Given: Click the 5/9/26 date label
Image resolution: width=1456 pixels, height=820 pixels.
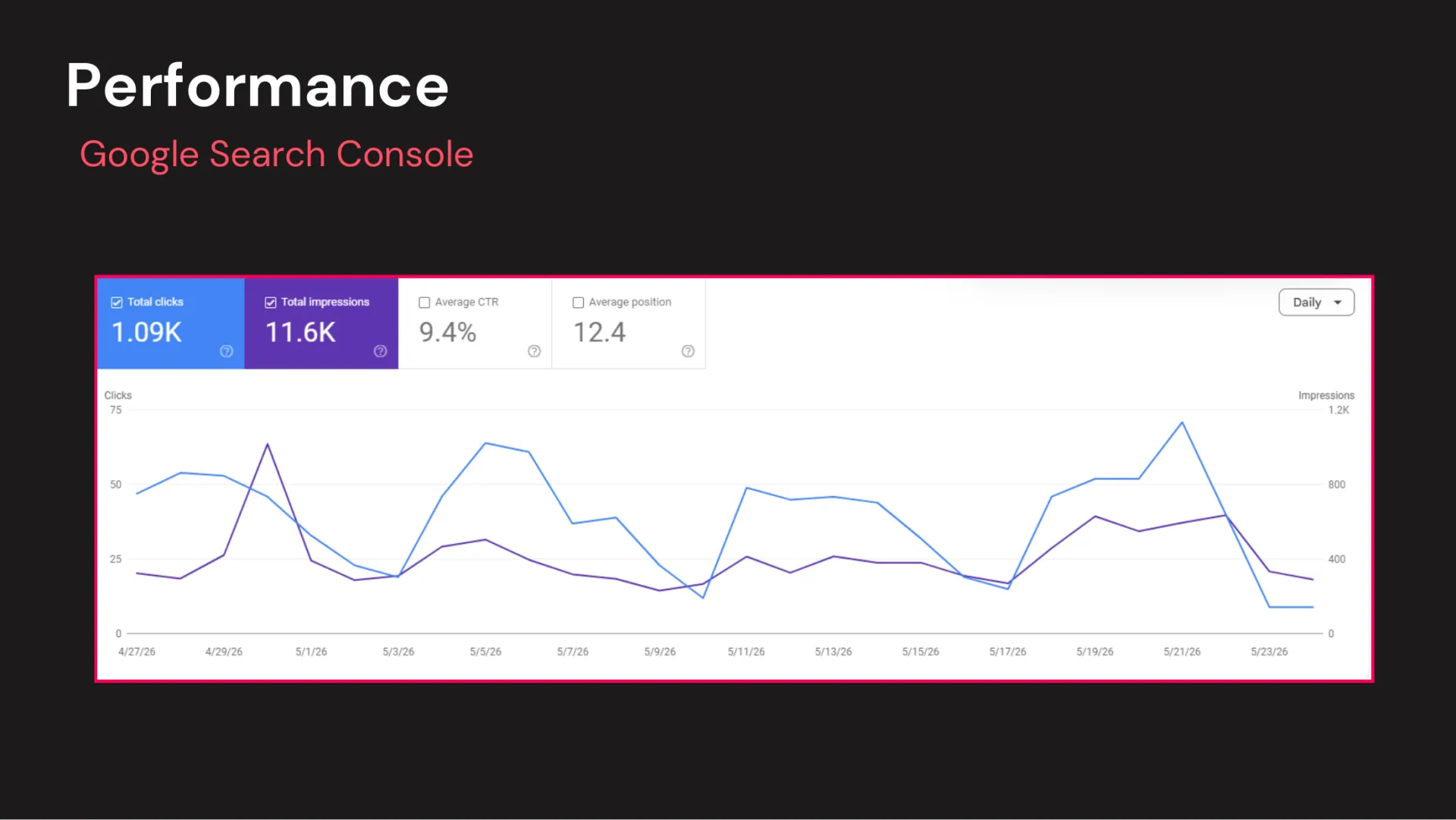Looking at the screenshot, I should [660, 652].
